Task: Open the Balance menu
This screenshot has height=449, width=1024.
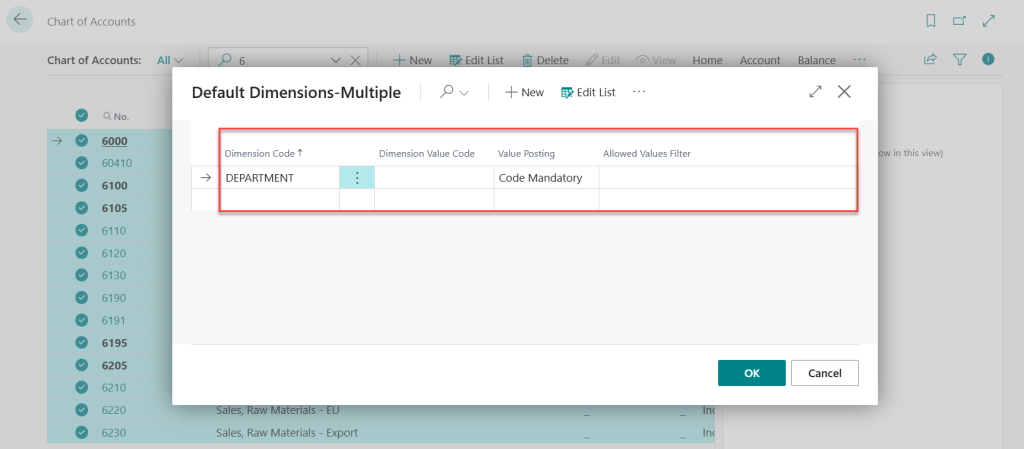Action: [x=816, y=60]
